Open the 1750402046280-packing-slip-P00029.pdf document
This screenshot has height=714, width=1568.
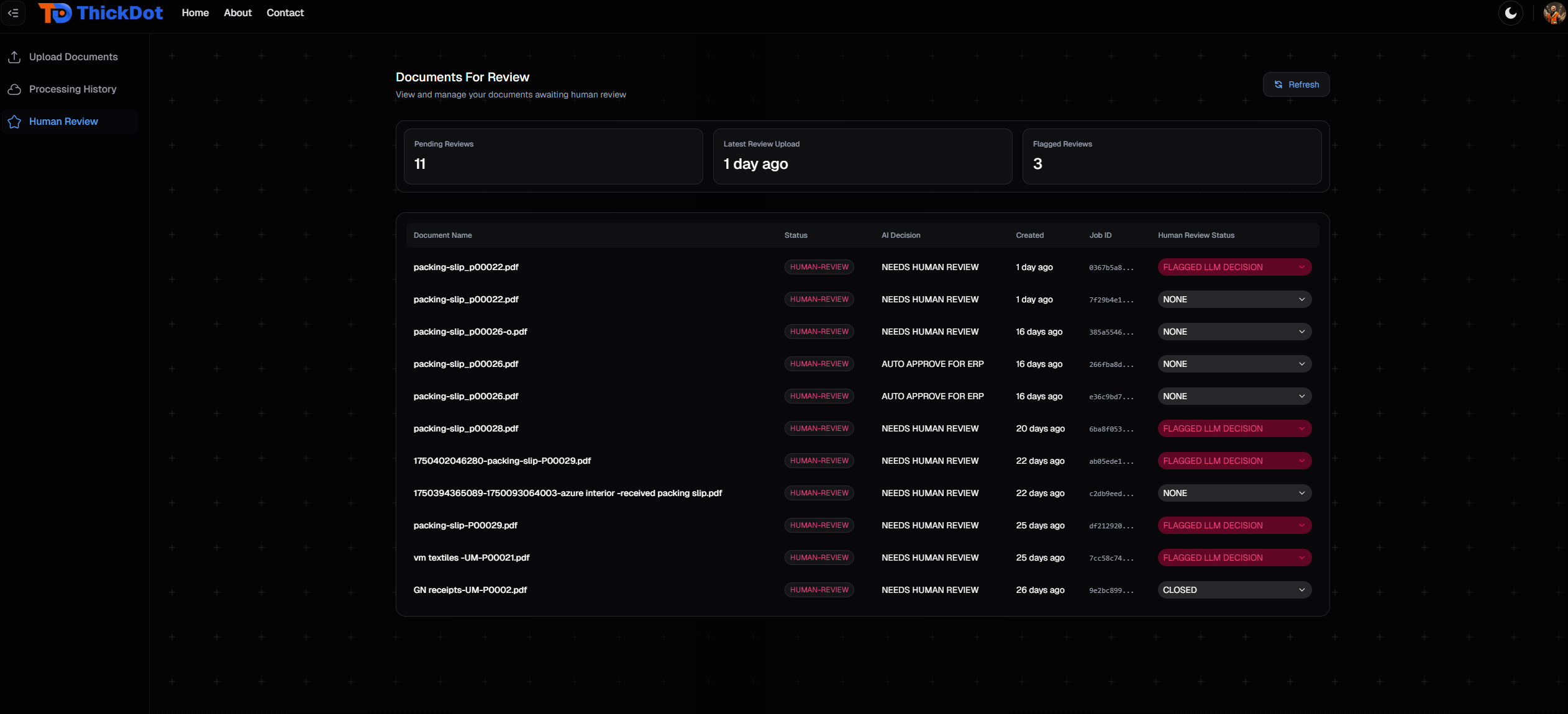coord(501,461)
